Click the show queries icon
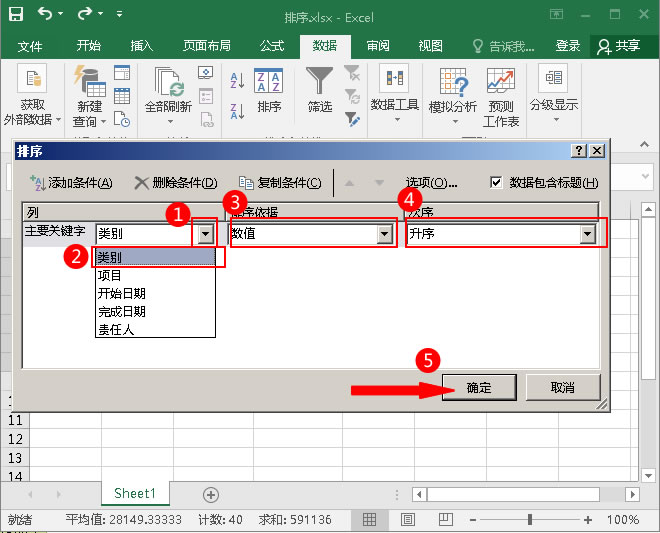 tap(122, 73)
